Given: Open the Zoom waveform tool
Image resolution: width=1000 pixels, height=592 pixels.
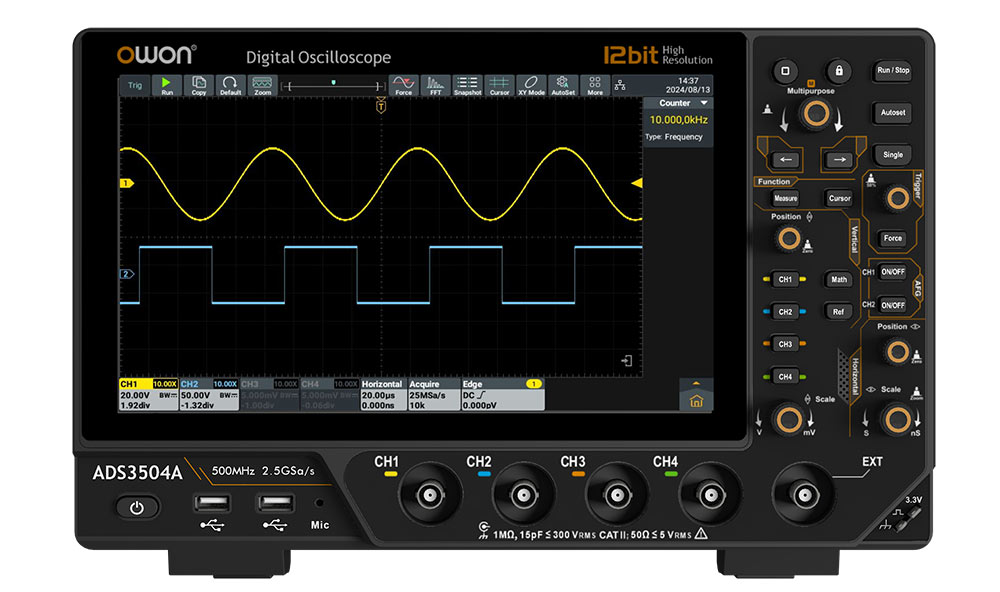Looking at the screenshot, I should [x=262, y=85].
